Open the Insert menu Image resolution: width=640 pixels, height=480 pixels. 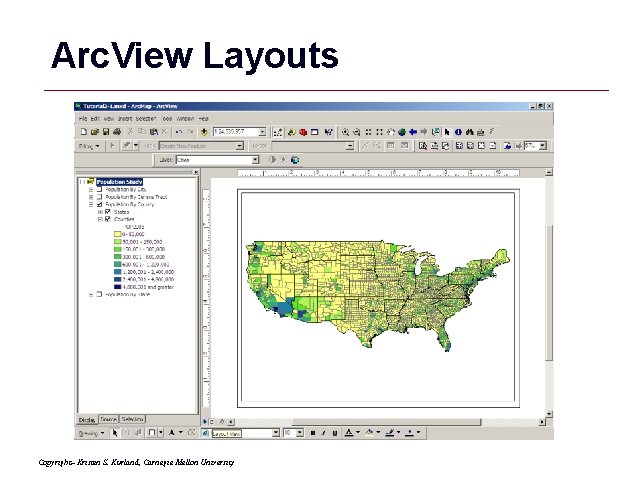tap(124, 118)
